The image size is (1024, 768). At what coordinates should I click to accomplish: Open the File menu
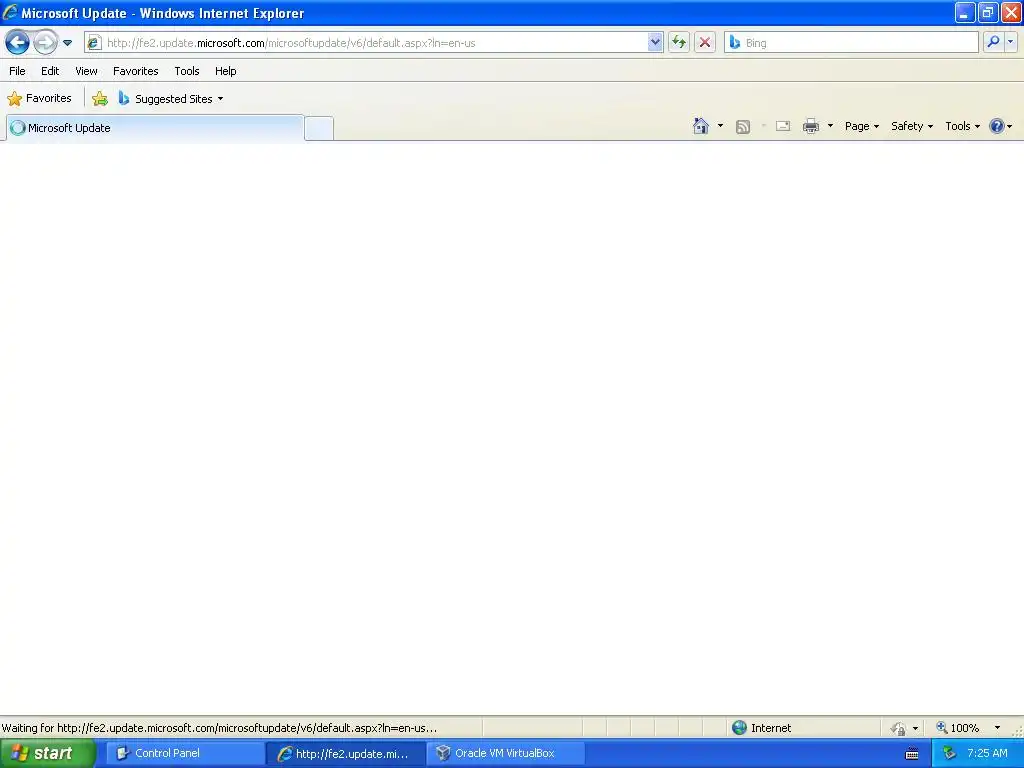coord(18,71)
